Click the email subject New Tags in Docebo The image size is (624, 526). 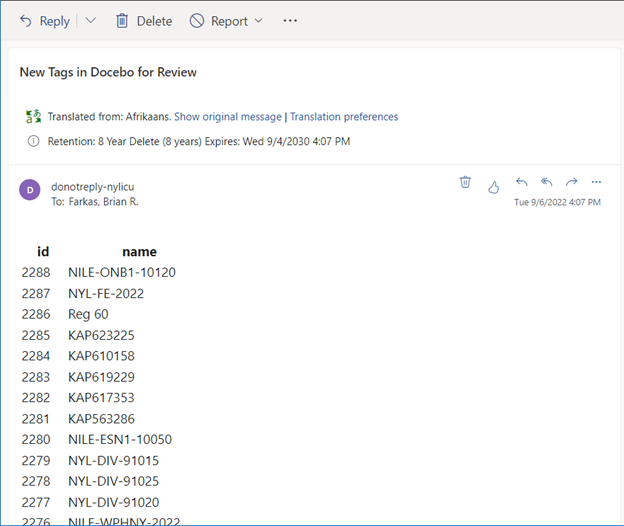pos(108,72)
